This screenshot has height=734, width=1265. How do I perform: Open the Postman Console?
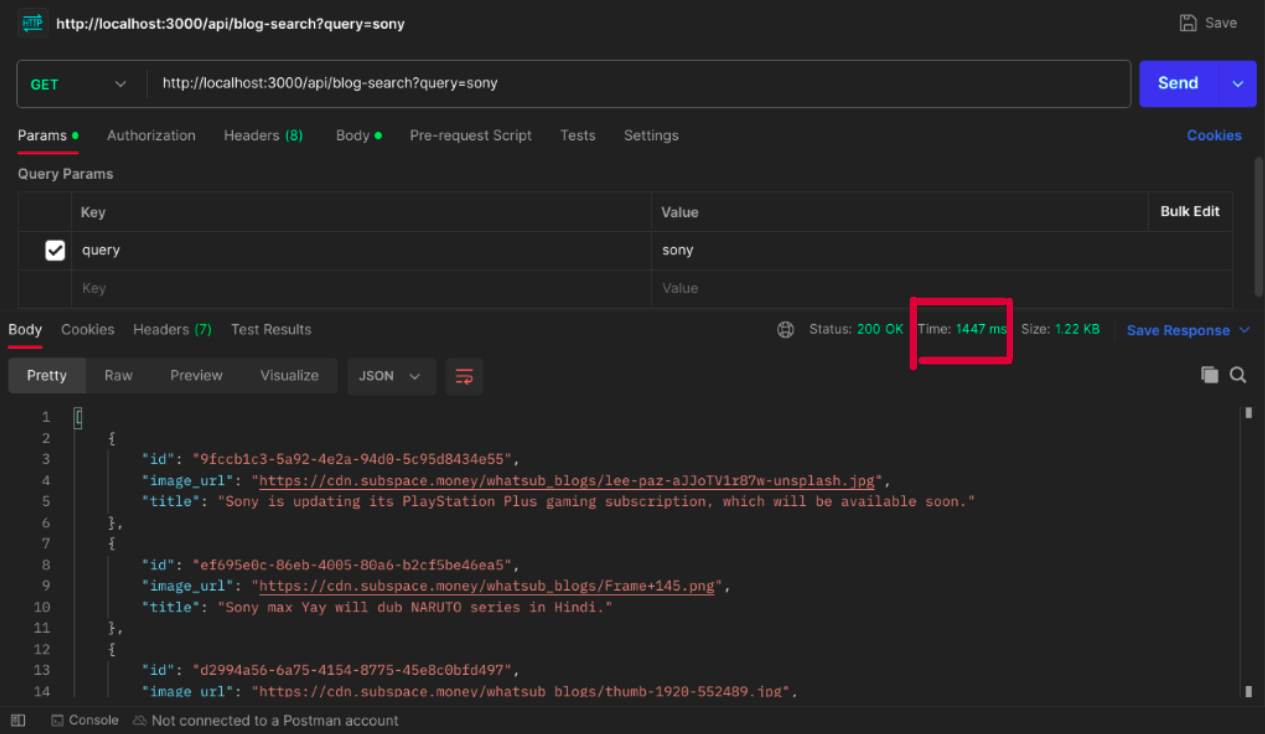(85, 720)
